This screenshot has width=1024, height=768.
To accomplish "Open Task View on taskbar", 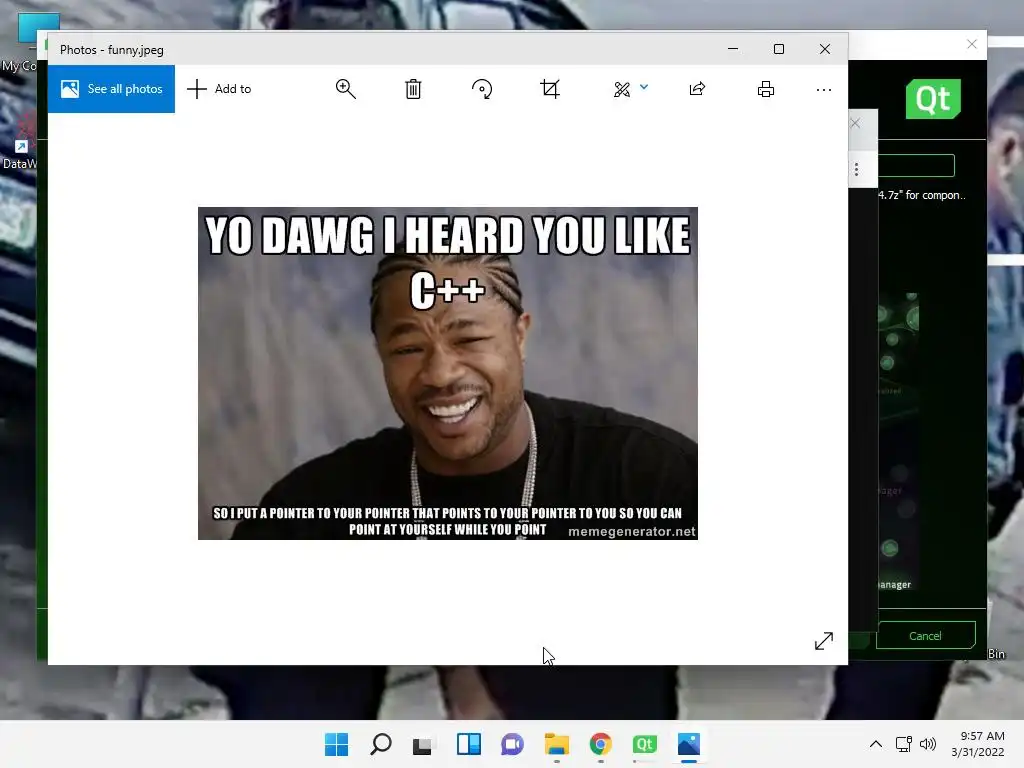I will [423, 744].
